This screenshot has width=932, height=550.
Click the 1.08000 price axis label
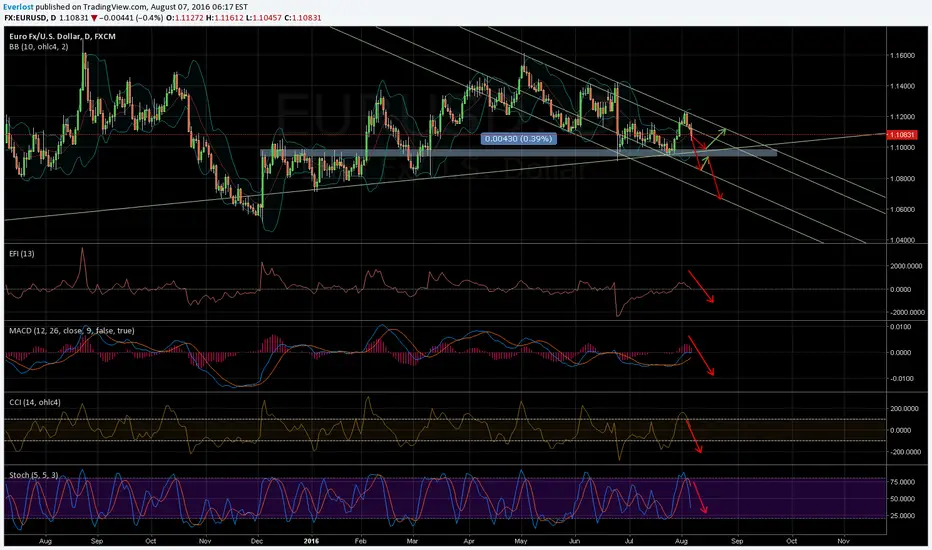(902, 178)
